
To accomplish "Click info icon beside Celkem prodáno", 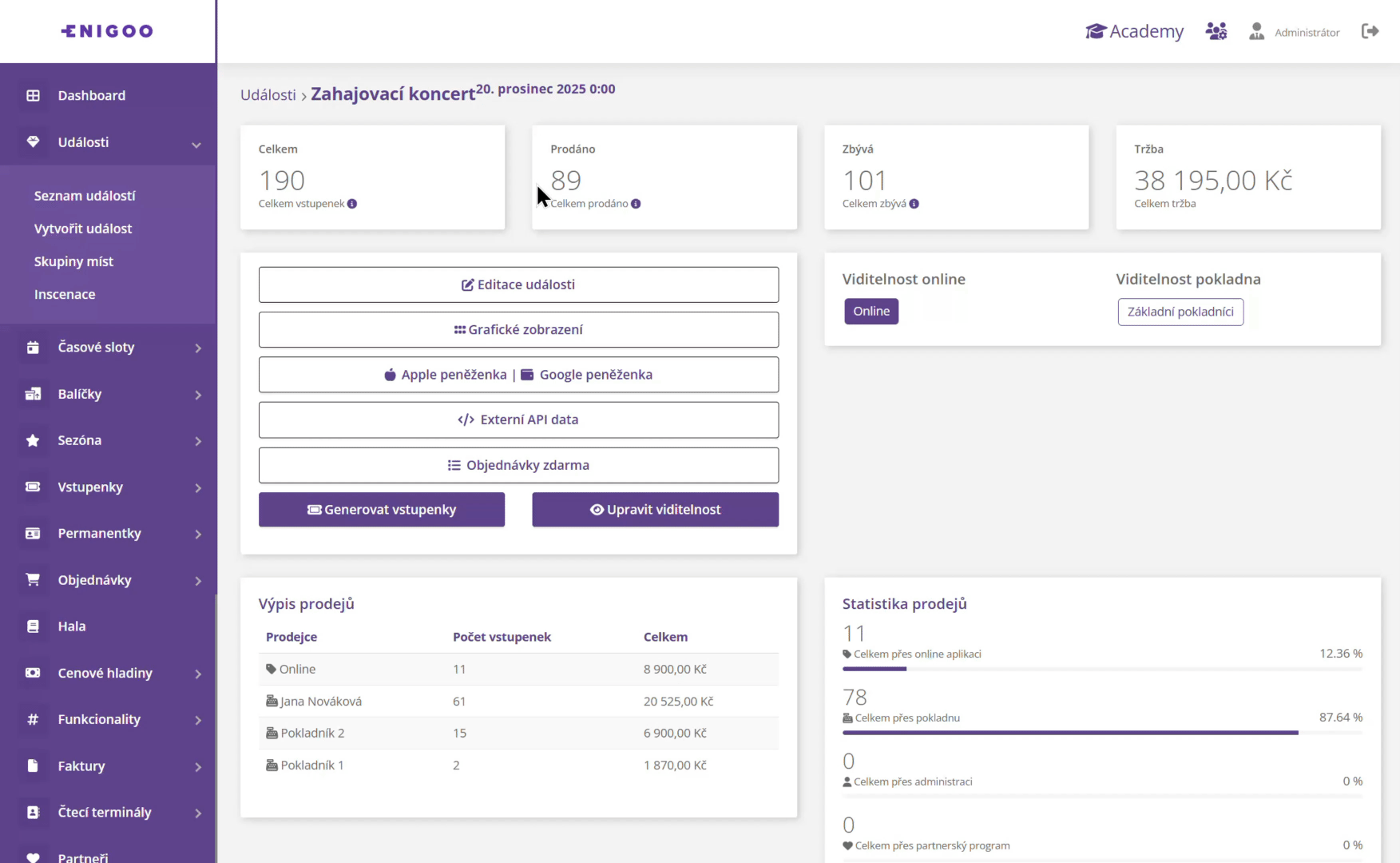I will point(636,204).
